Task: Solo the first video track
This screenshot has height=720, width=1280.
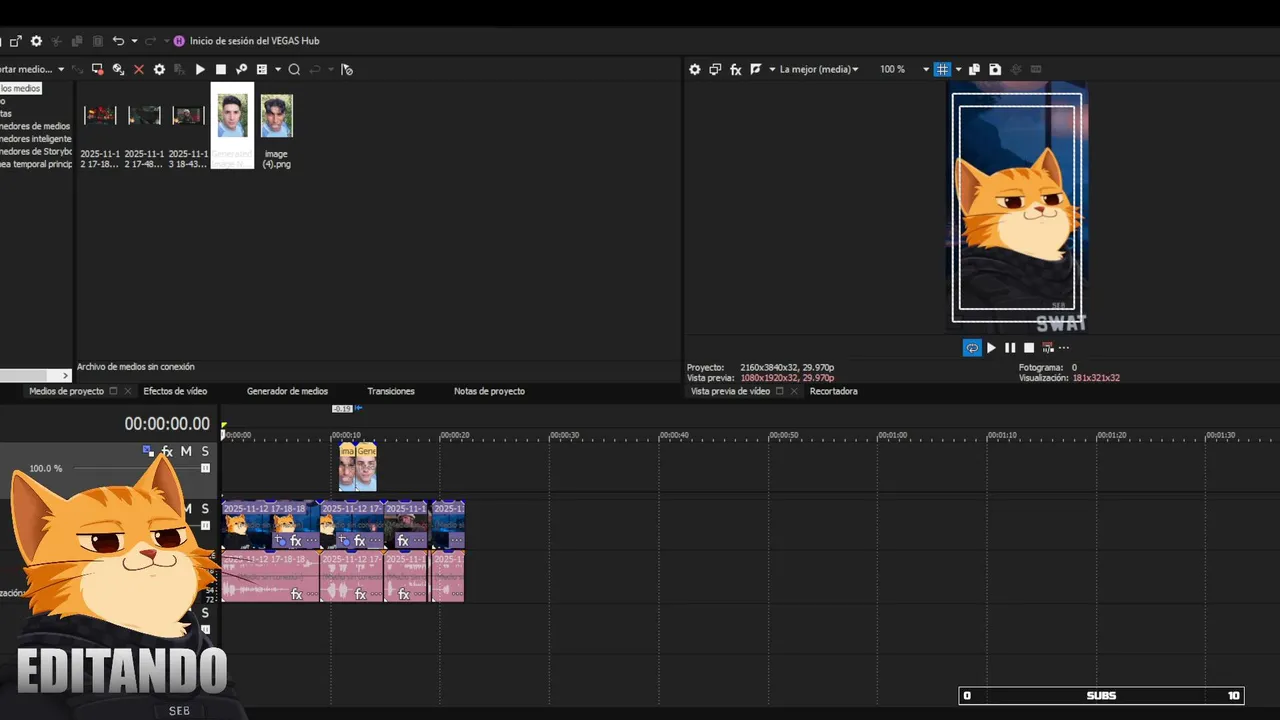Action: point(205,452)
